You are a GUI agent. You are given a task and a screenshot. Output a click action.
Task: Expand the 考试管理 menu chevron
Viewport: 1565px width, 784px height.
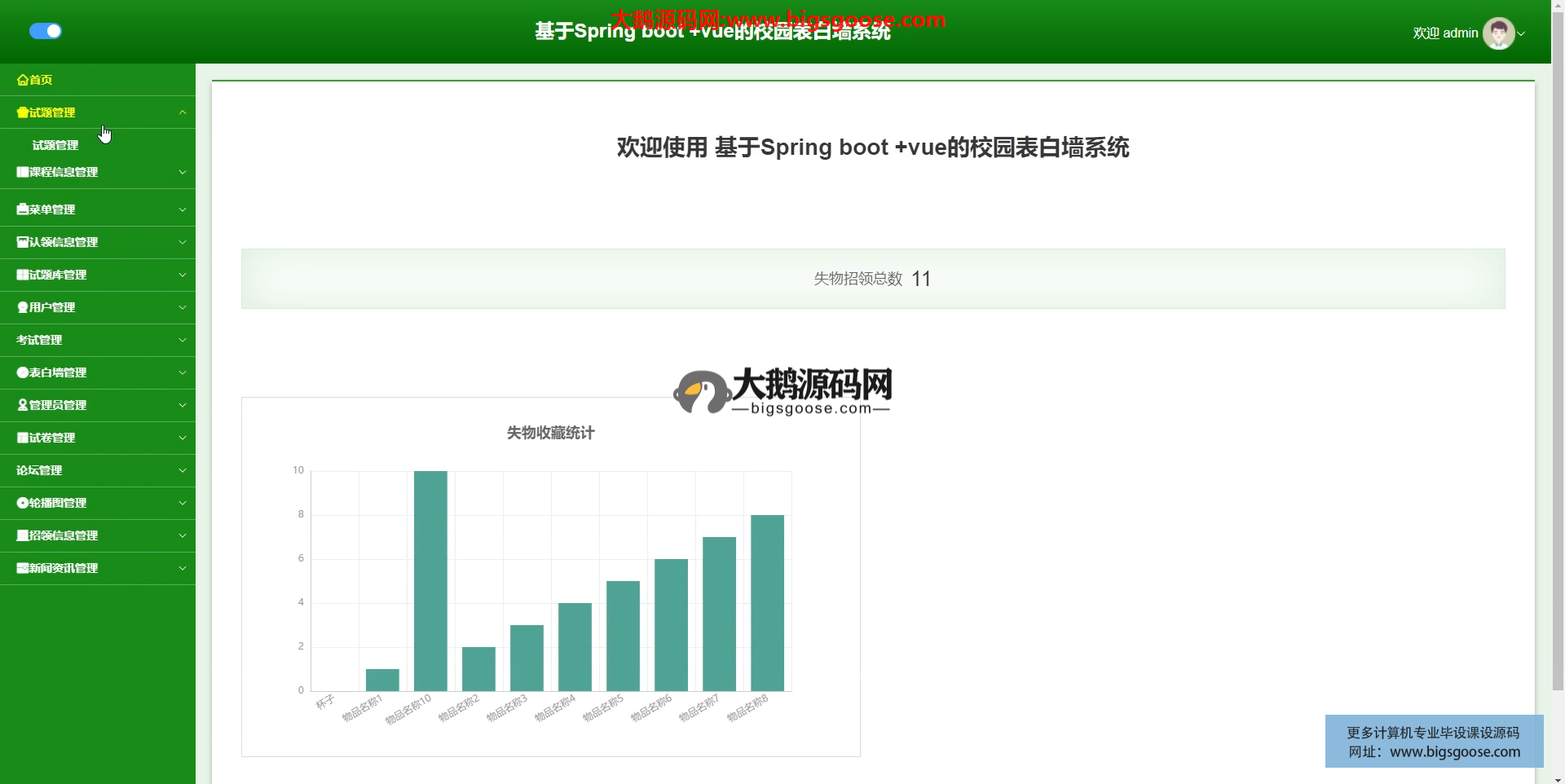pos(183,340)
